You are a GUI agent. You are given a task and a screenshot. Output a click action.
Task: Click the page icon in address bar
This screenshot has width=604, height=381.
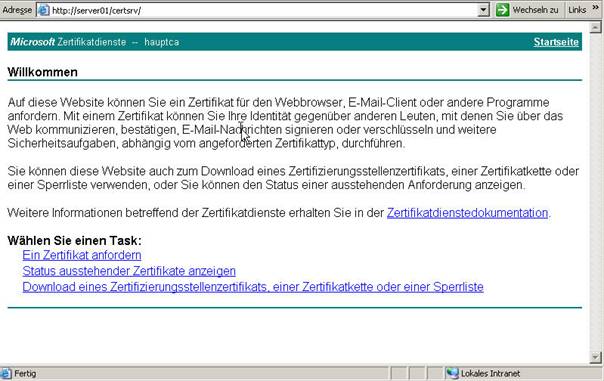coord(44,10)
